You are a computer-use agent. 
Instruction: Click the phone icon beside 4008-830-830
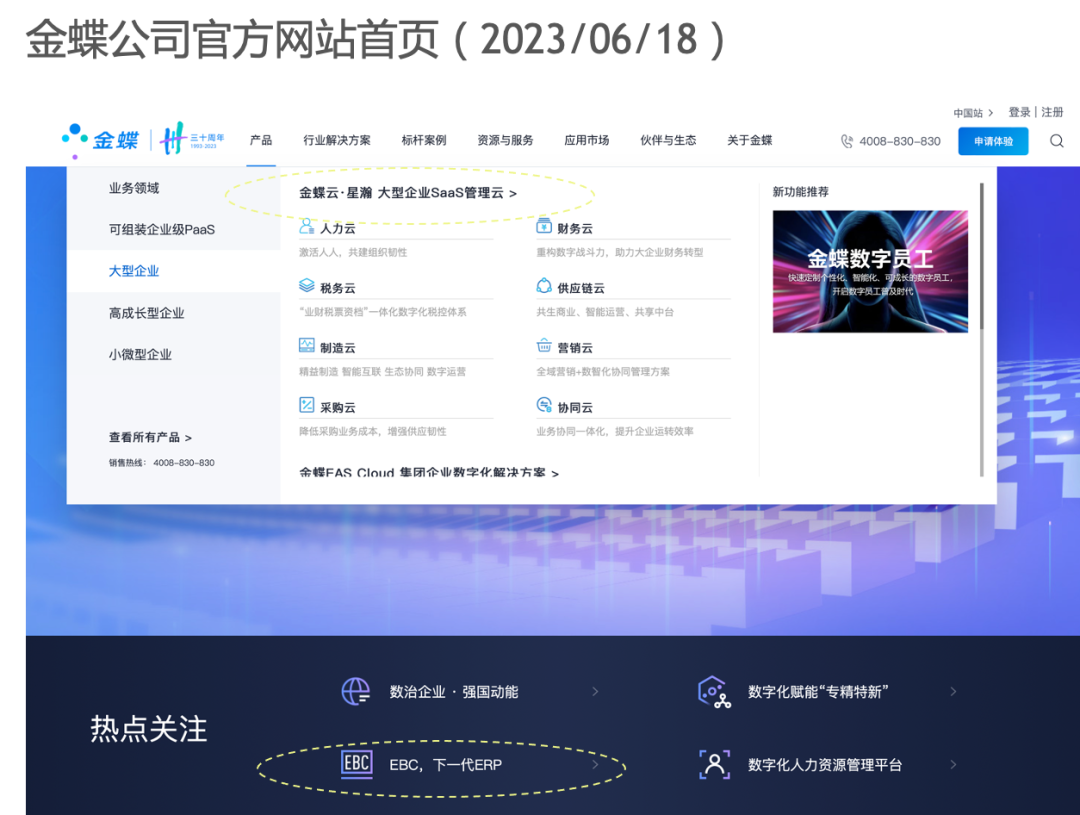tap(847, 141)
